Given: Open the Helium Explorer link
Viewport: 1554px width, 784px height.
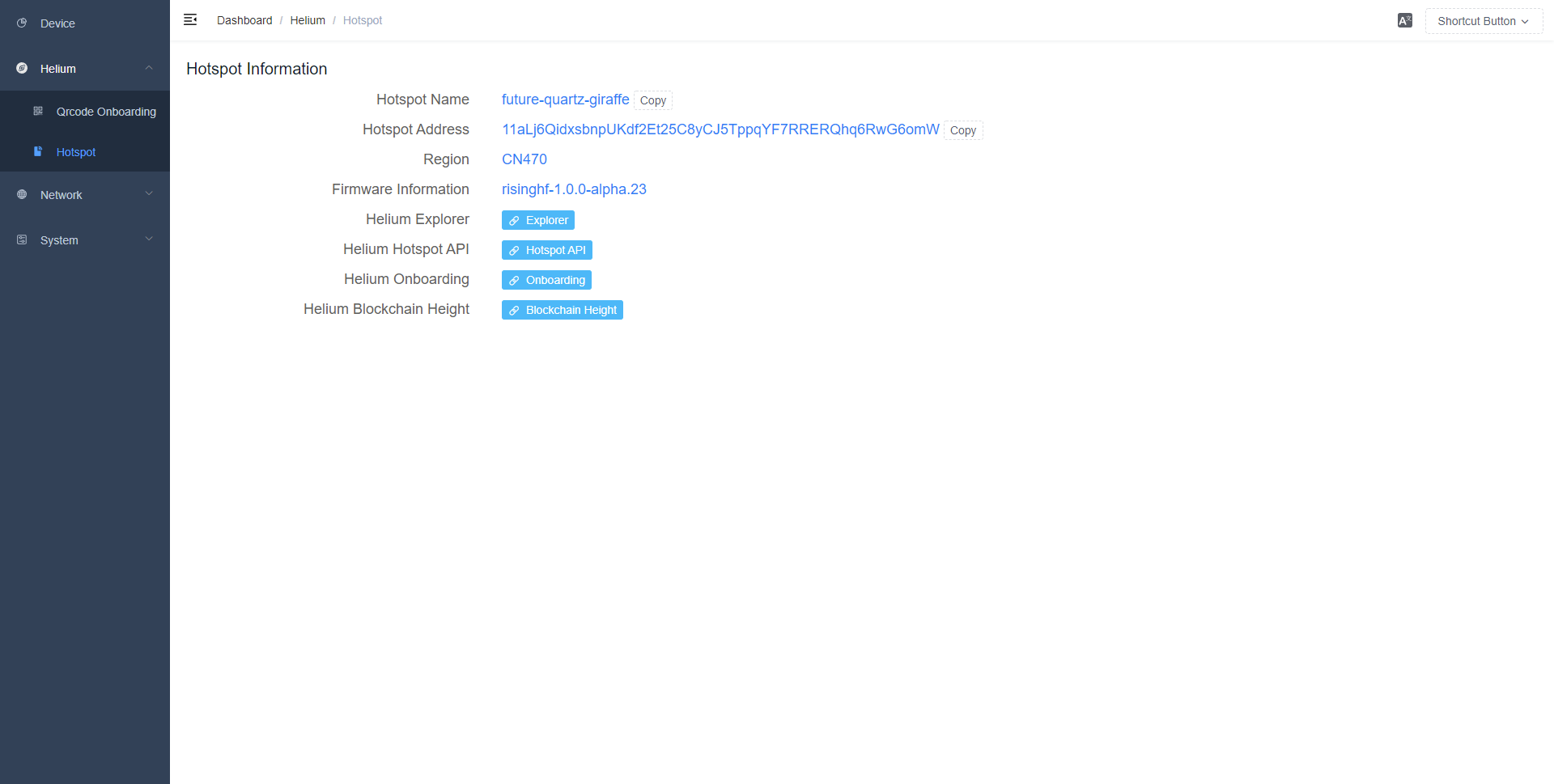Looking at the screenshot, I should coord(537,219).
